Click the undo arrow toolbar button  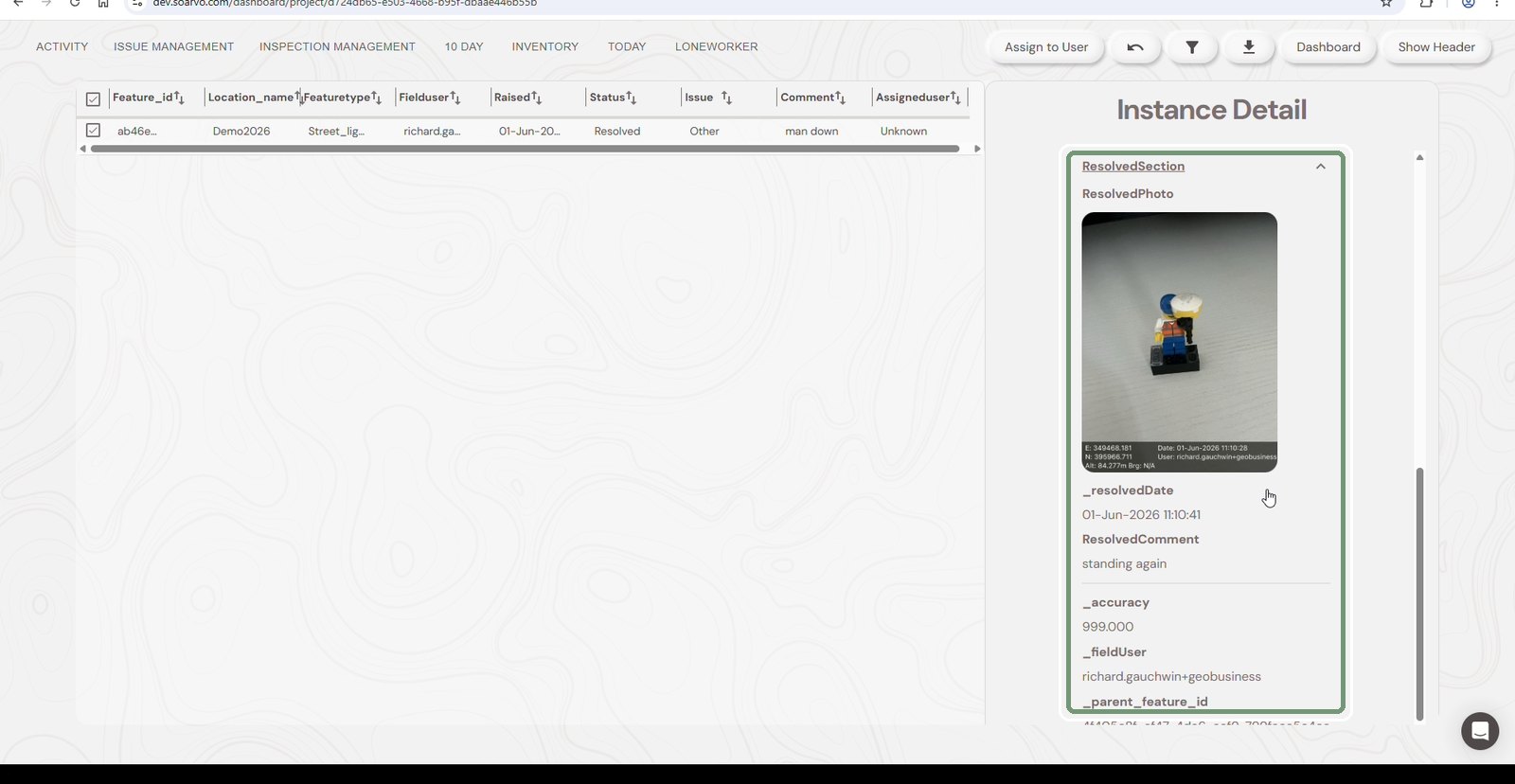click(1135, 47)
